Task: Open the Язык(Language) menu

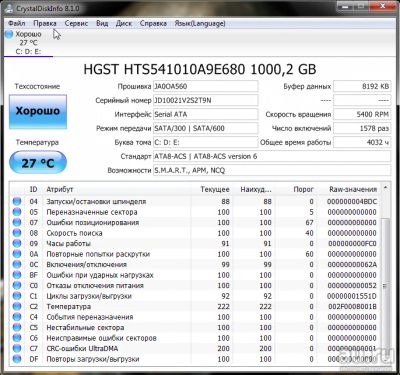Action: 200,23
